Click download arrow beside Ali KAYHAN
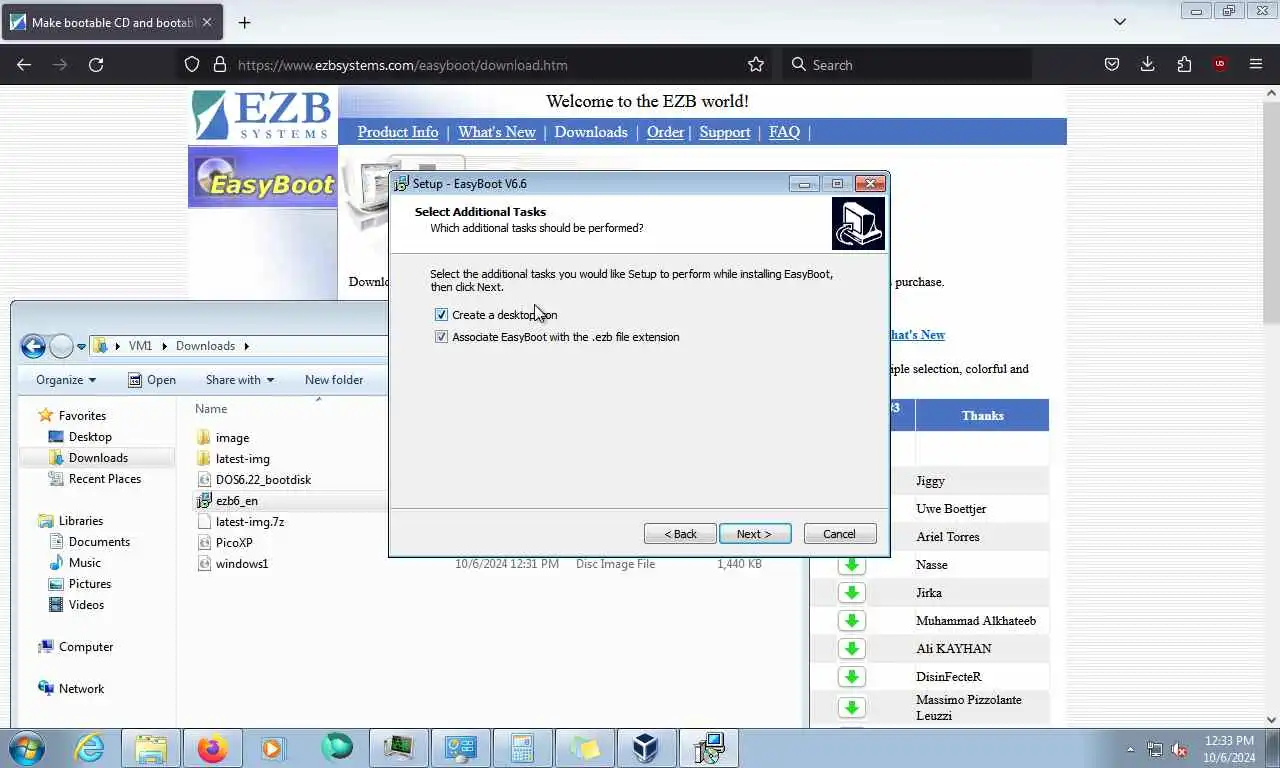The image size is (1280, 768). click(x=852, y=649)
